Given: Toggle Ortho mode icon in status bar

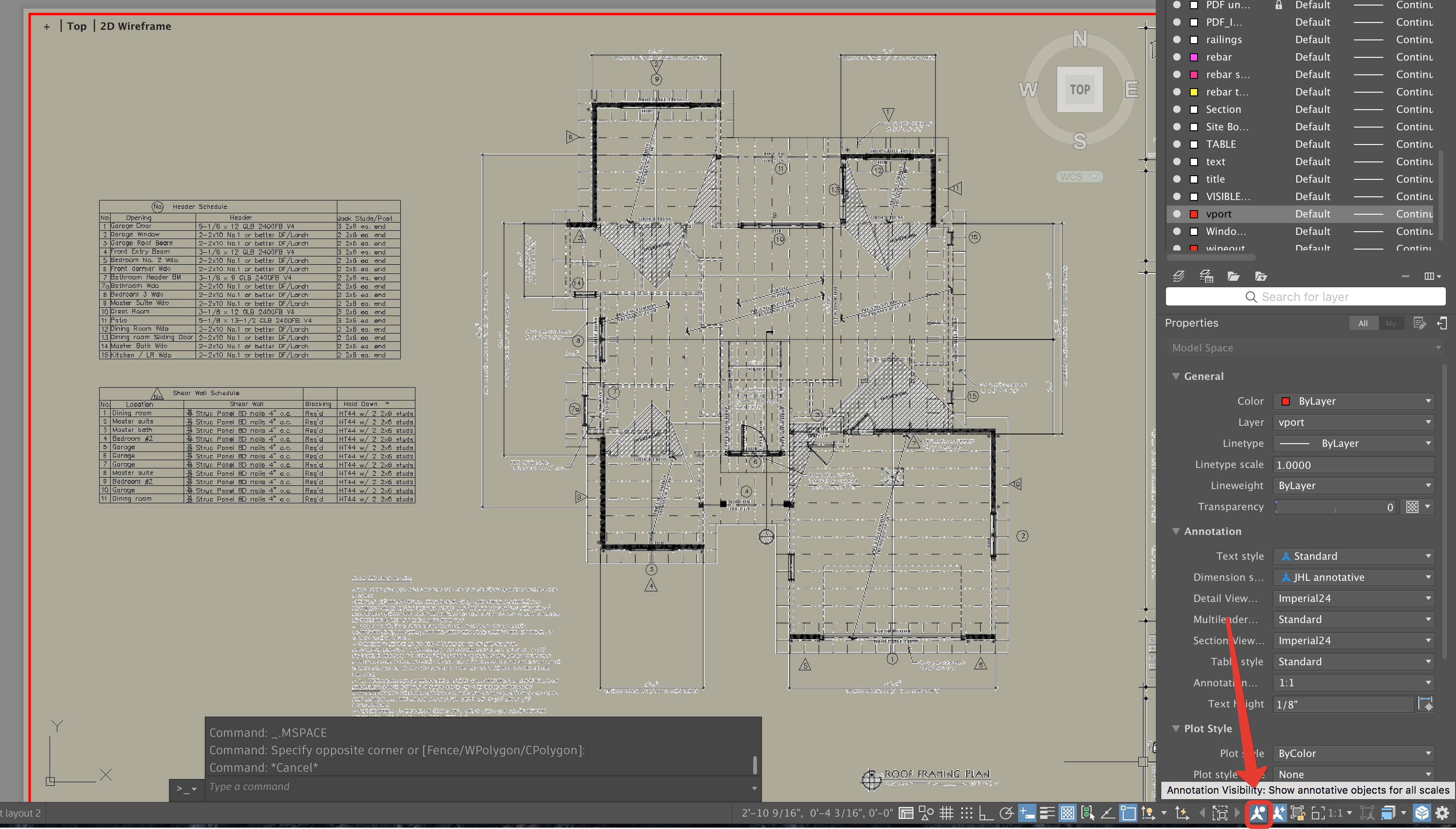Looking at the screenshot, I should pos(986,813).
